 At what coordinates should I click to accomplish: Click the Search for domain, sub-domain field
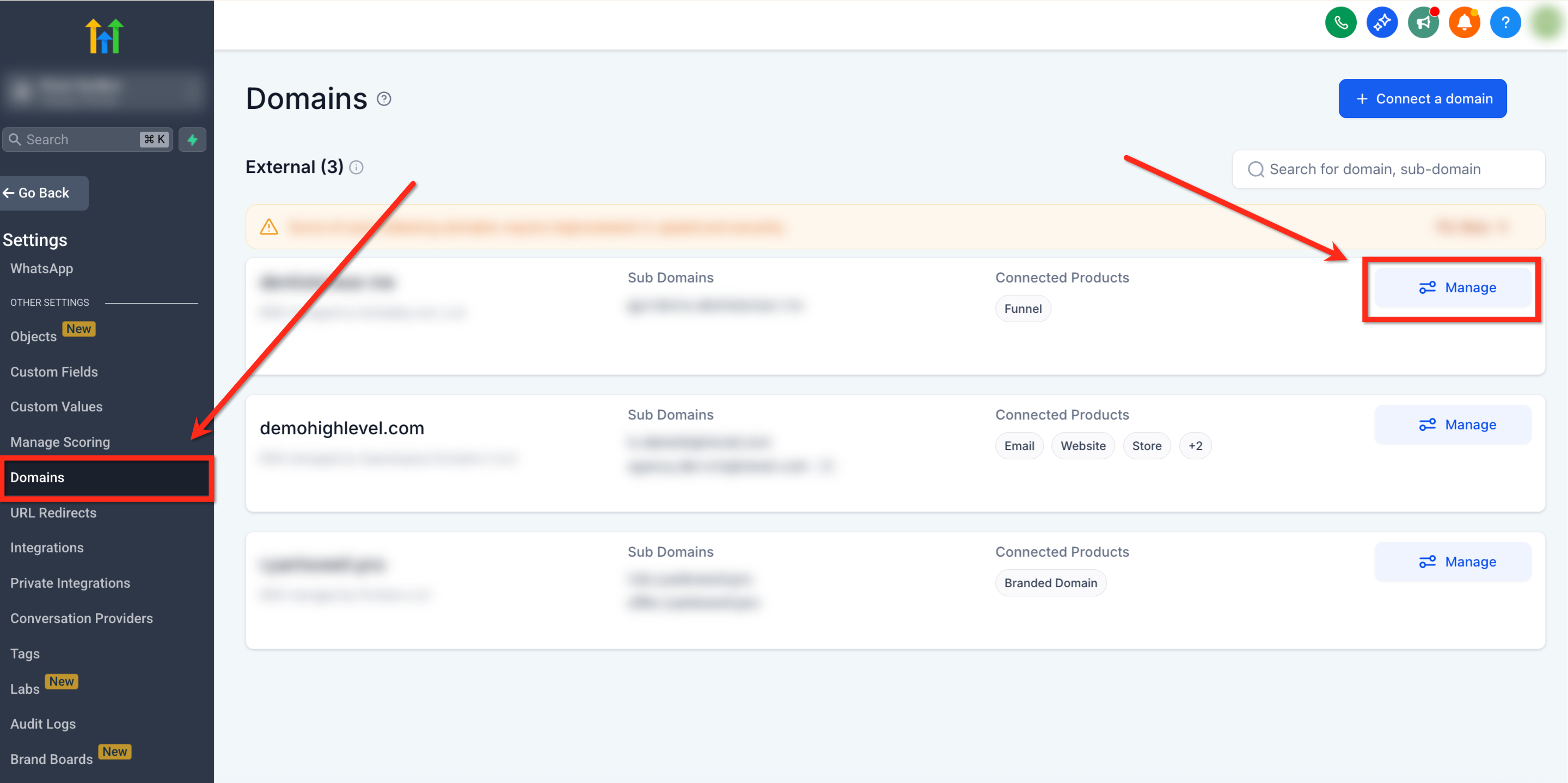pos(1388,169)
